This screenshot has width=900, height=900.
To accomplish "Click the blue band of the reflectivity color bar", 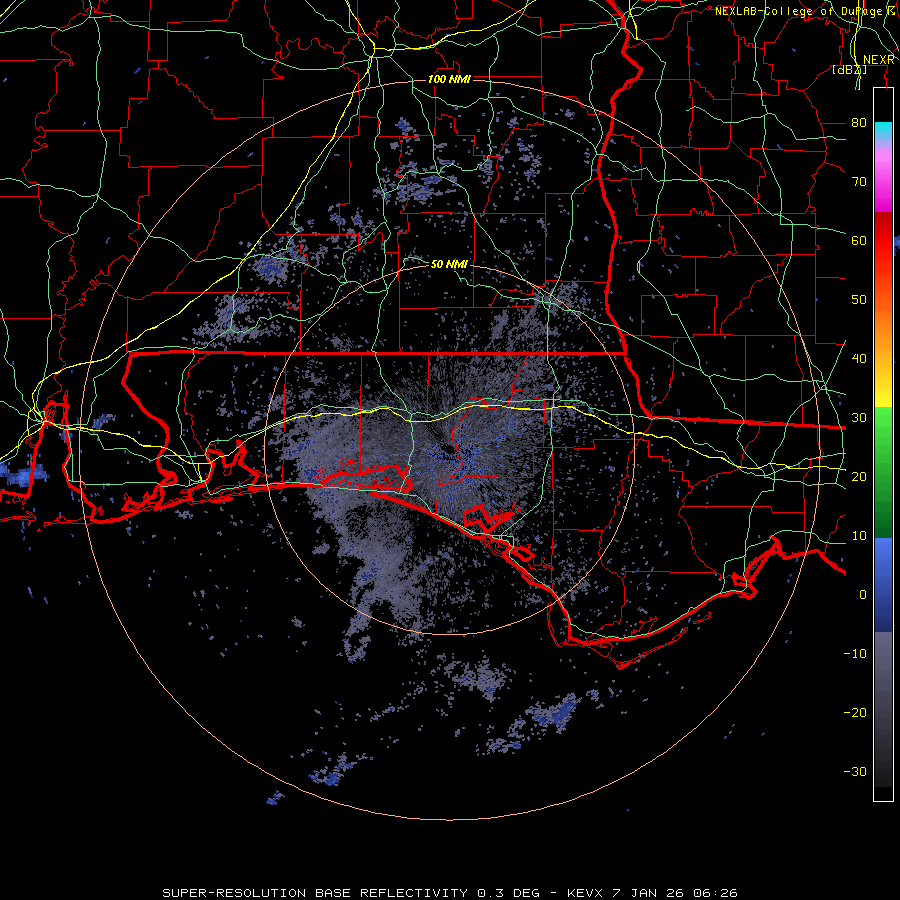I will [x=883, y=584].
